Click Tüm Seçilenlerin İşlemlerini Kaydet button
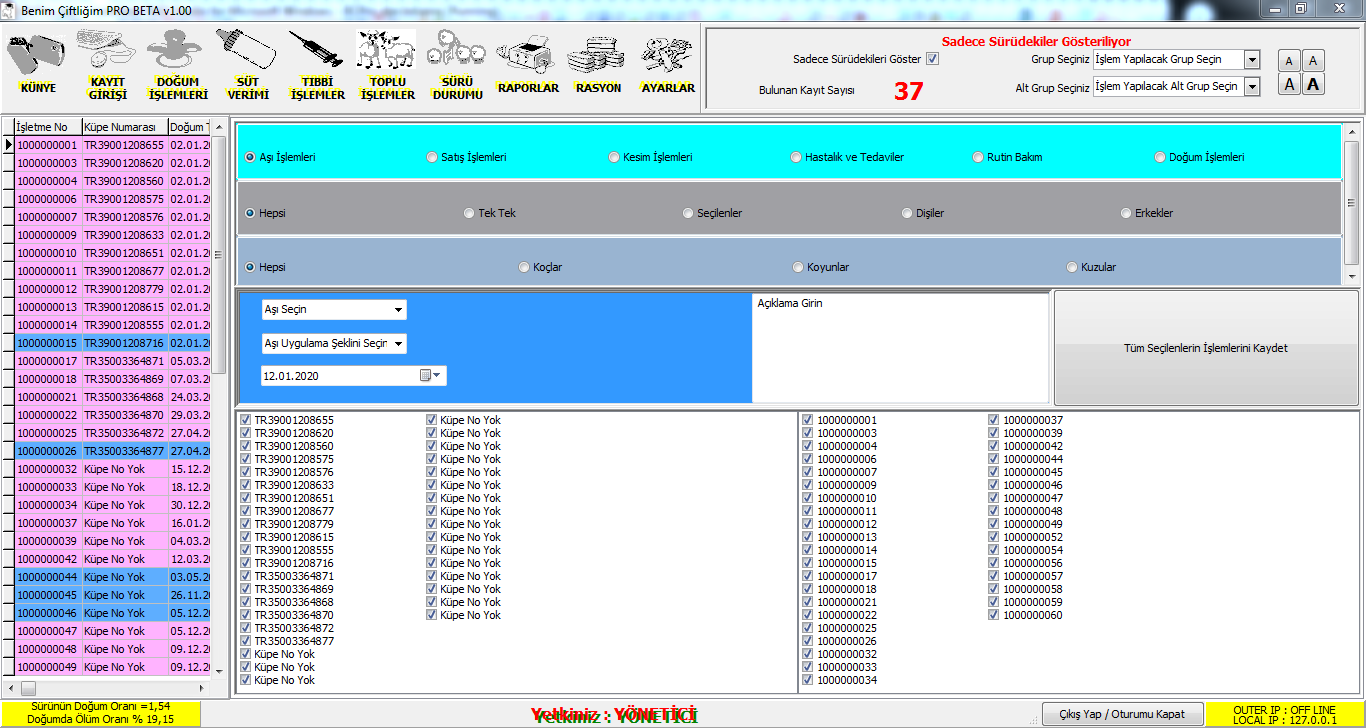 point(1205,348)
